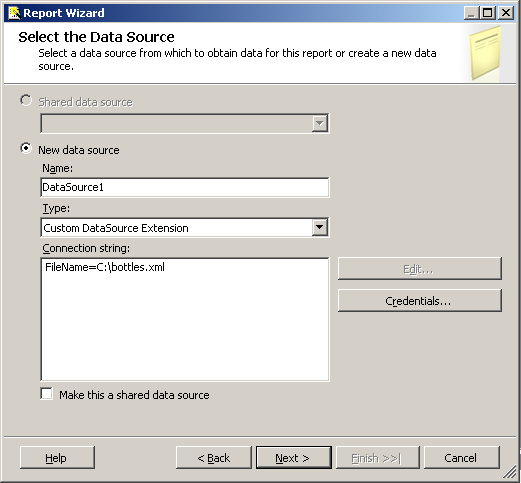Click the Finish button
The height and width of the screenshot is (483, 521).
(x=378, y=458)
